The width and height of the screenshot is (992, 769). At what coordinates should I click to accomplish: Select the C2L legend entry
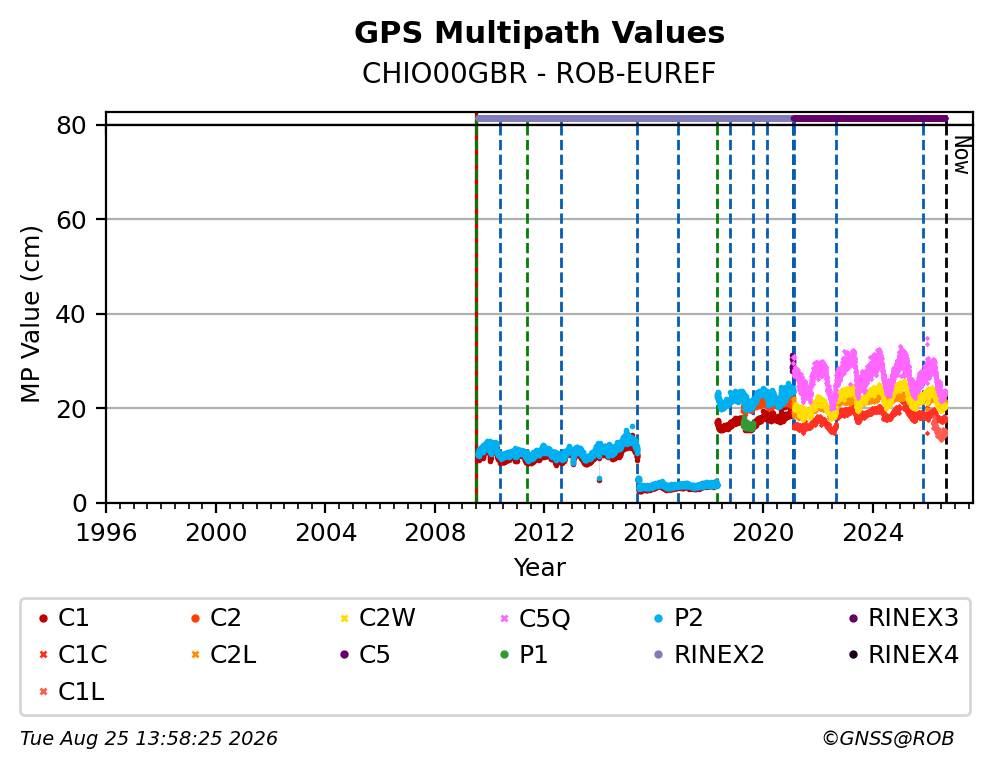pyautogui.click(x=223, y=655)
